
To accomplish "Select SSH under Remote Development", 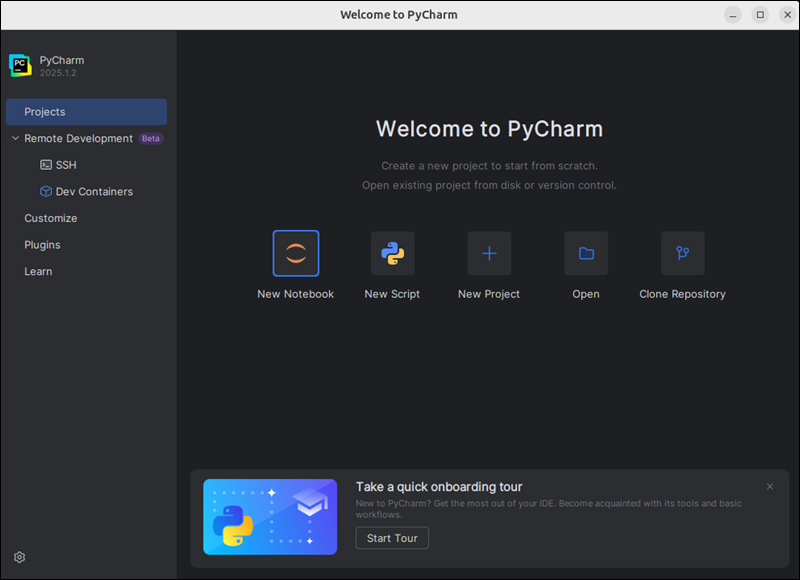I will coord(66,165).
